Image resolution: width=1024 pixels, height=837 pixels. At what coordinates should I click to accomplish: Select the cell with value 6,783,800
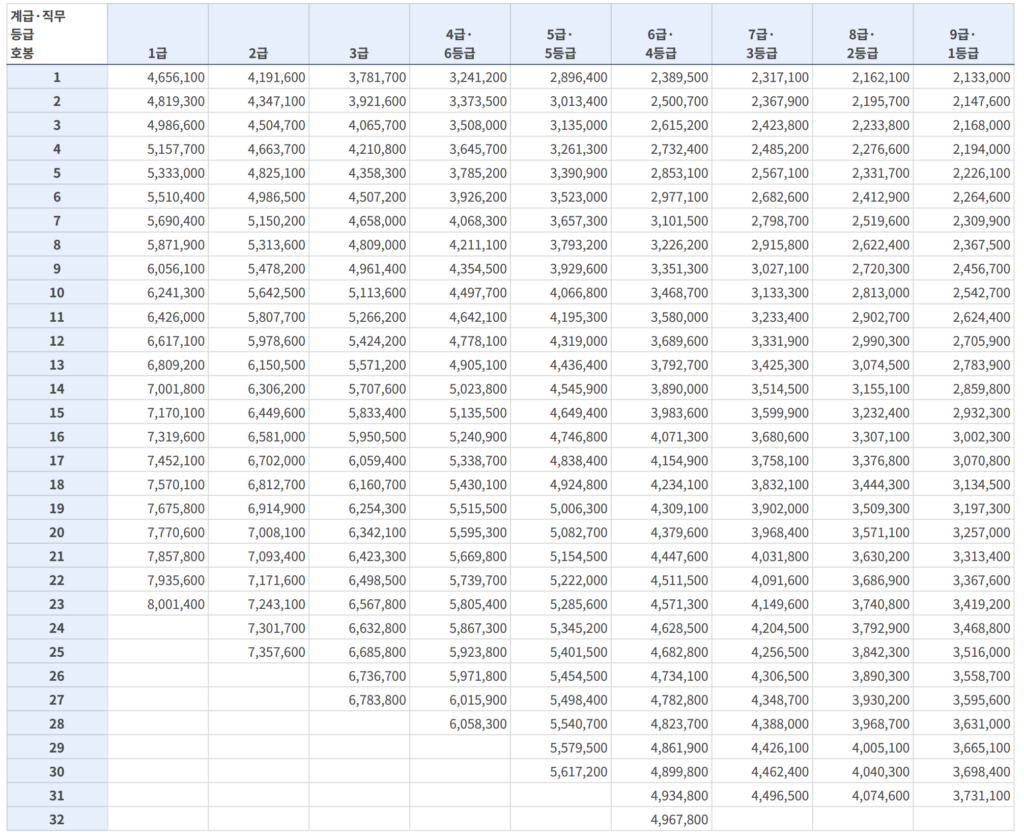(378, 700)
